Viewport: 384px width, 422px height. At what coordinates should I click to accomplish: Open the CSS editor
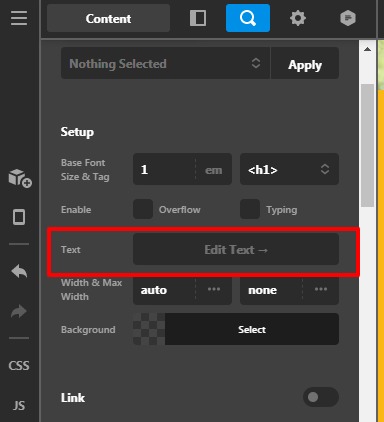click(x=19, y=366)
